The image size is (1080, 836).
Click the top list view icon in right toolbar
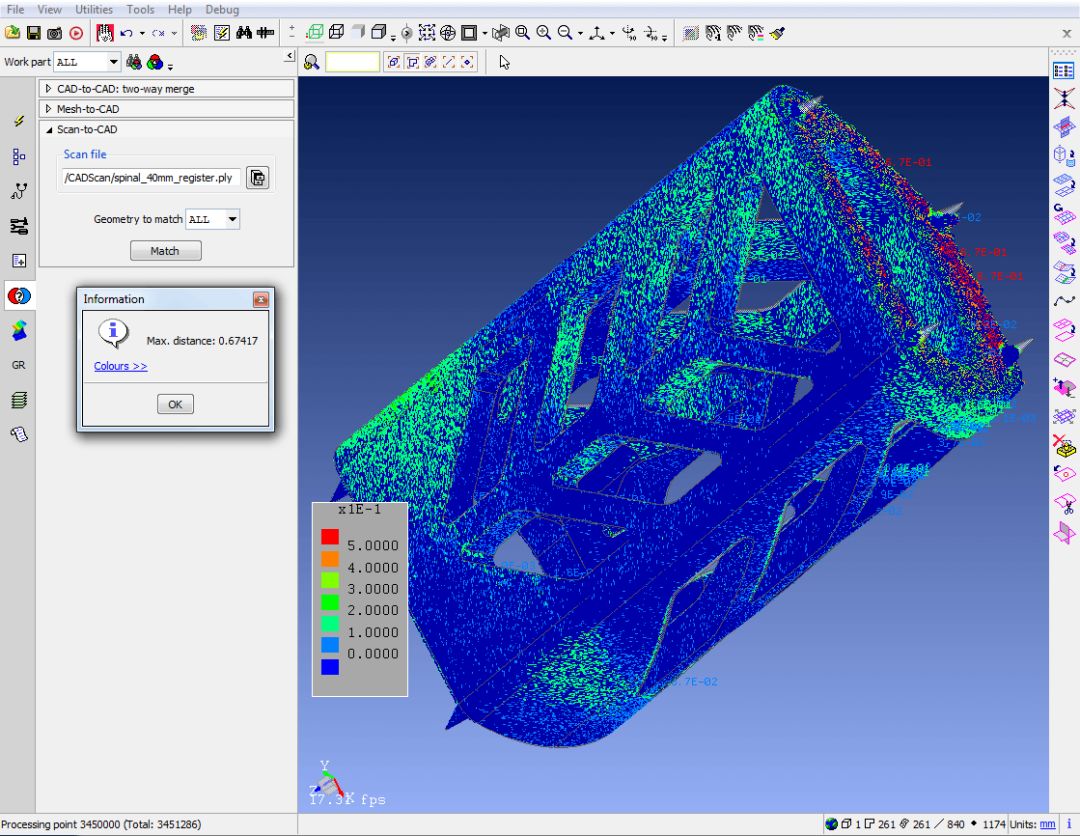coord(1064,71)
